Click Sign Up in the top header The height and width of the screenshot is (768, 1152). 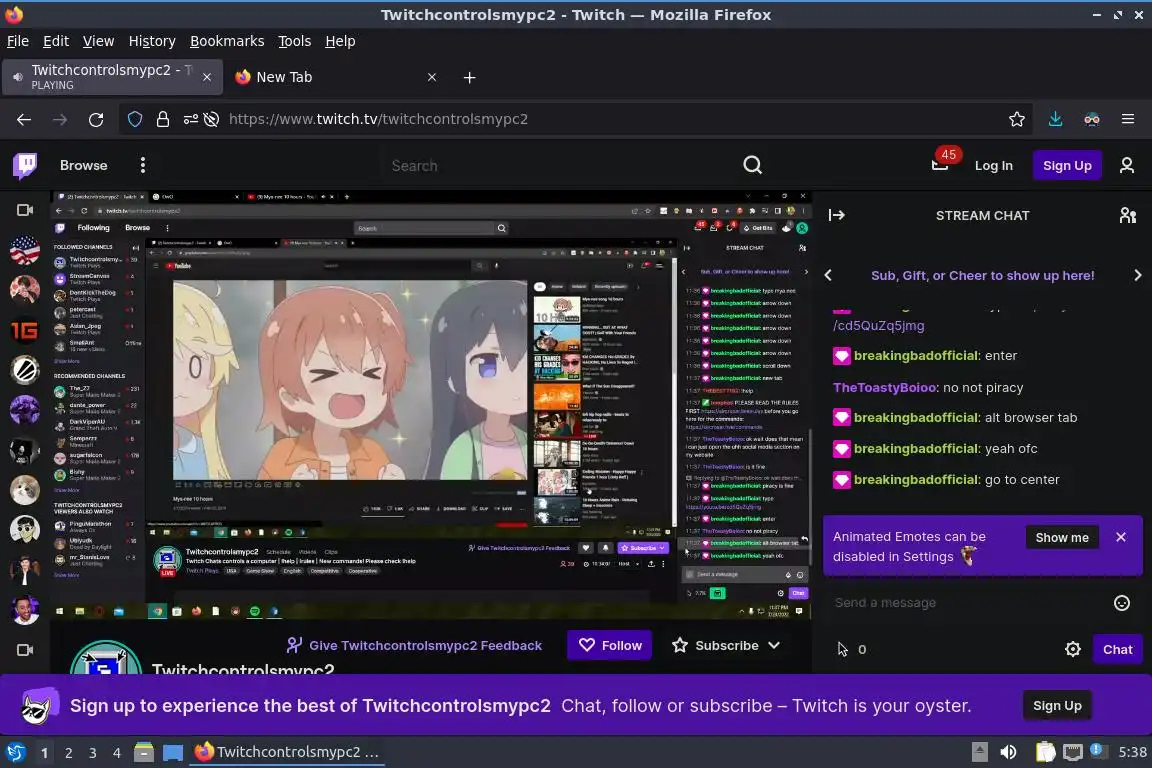tap(1067, 165)
